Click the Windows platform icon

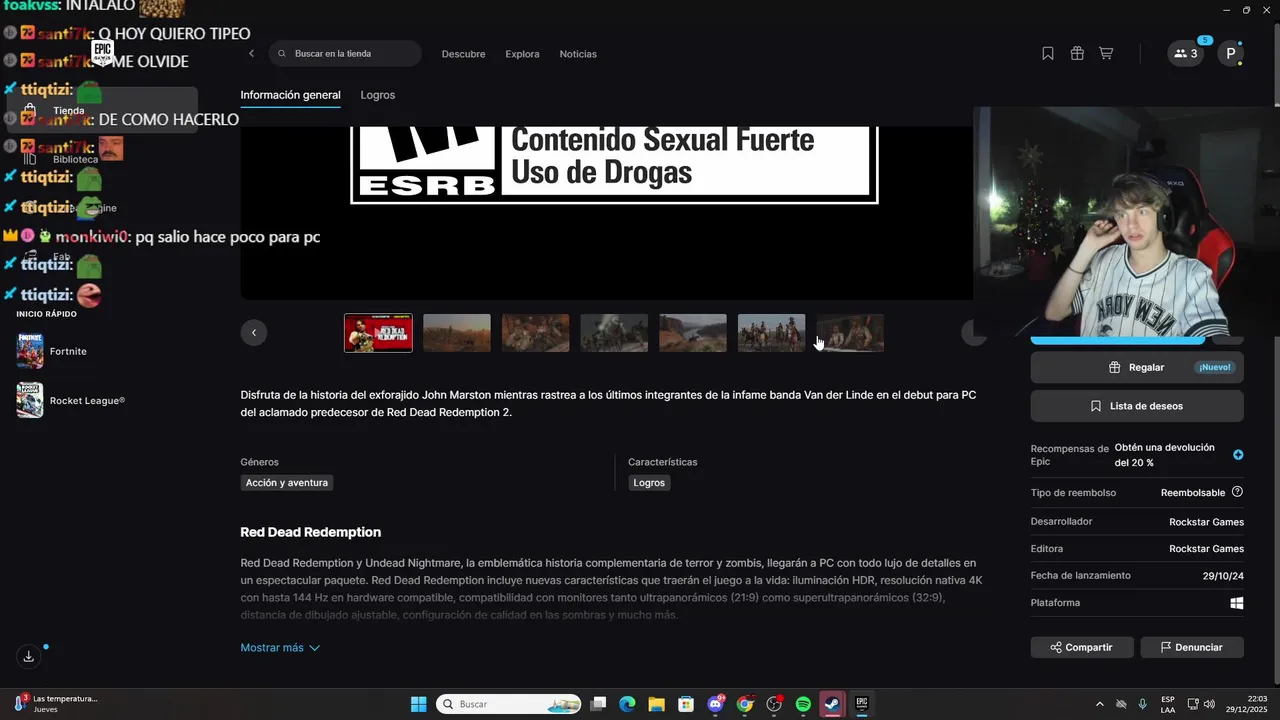click(1237, 603)
